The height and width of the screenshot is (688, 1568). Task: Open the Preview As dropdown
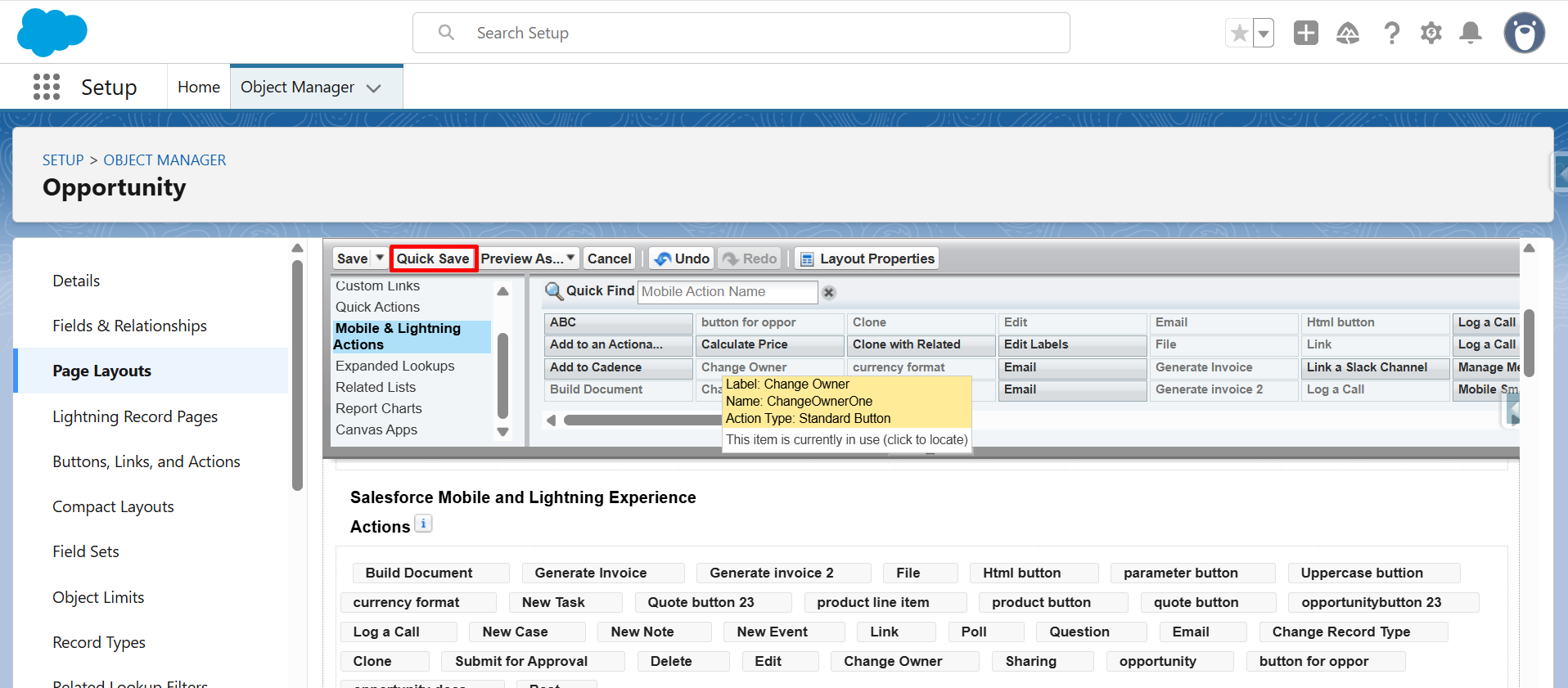click(x=528, y=259)
